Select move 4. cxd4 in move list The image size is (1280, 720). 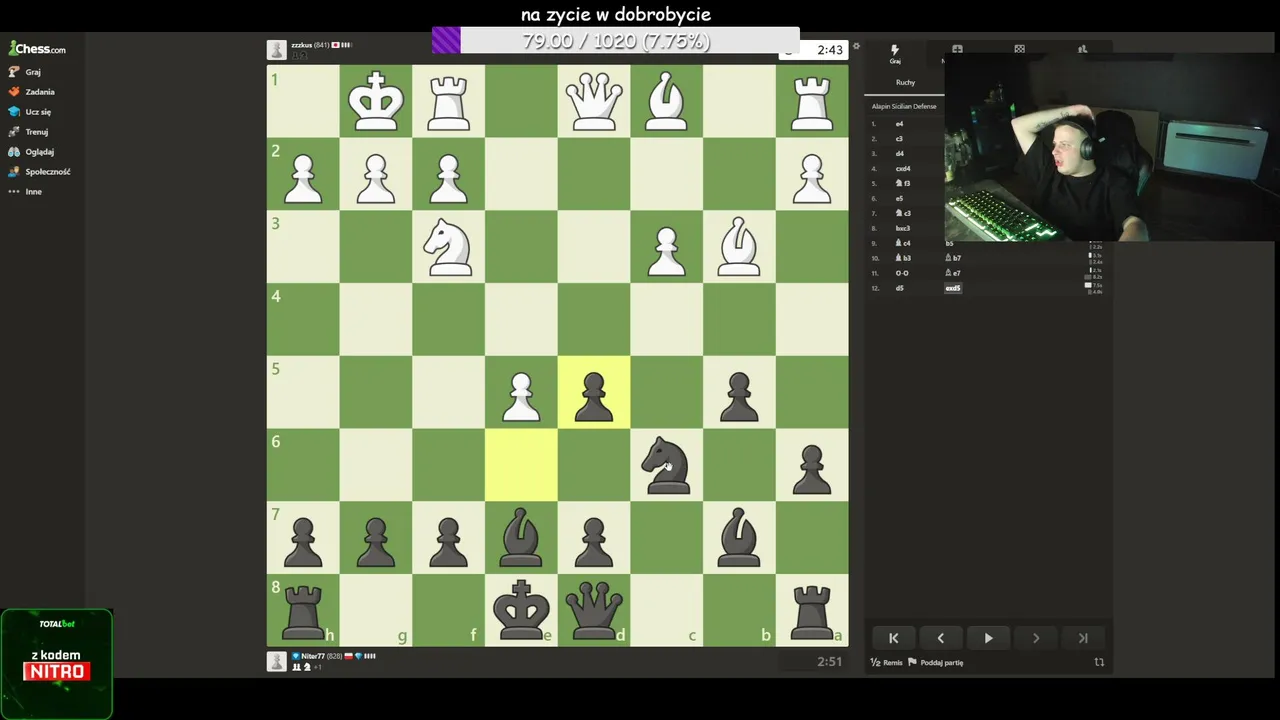point(903,169)
